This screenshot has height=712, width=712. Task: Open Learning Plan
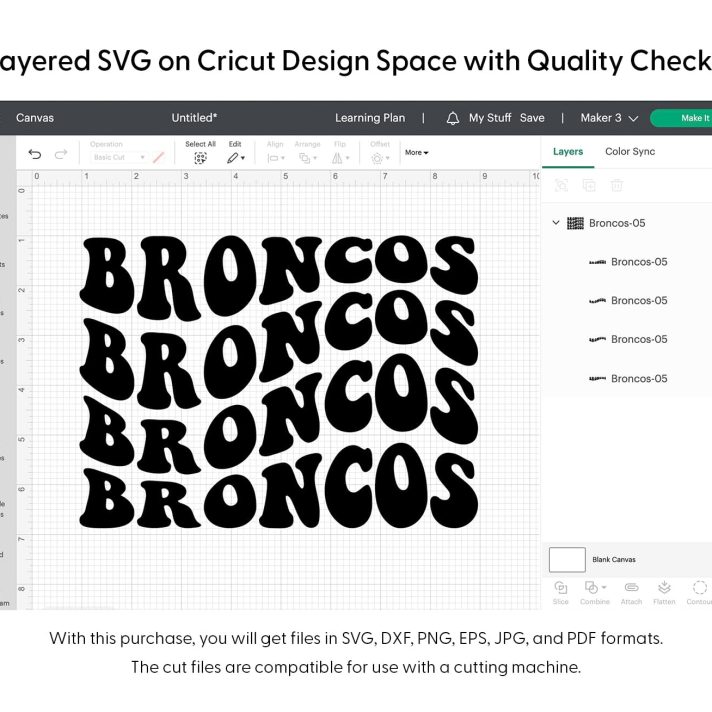[x=370, y=118]
